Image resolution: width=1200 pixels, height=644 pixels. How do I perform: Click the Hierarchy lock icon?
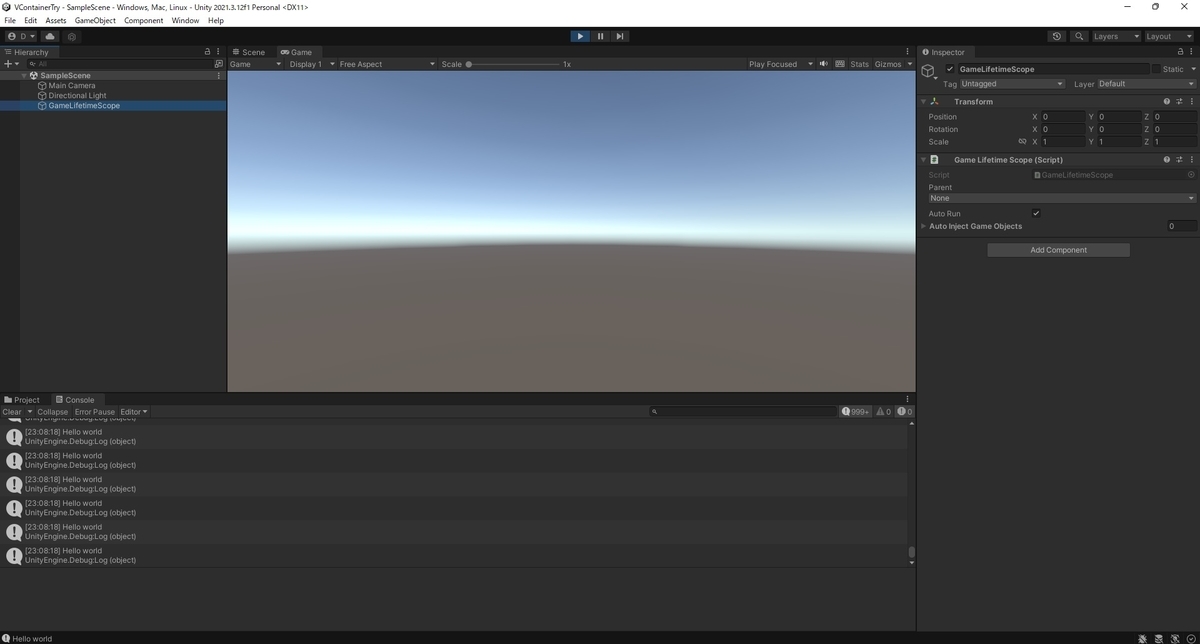pyautogui.click(x=208, y=52)
